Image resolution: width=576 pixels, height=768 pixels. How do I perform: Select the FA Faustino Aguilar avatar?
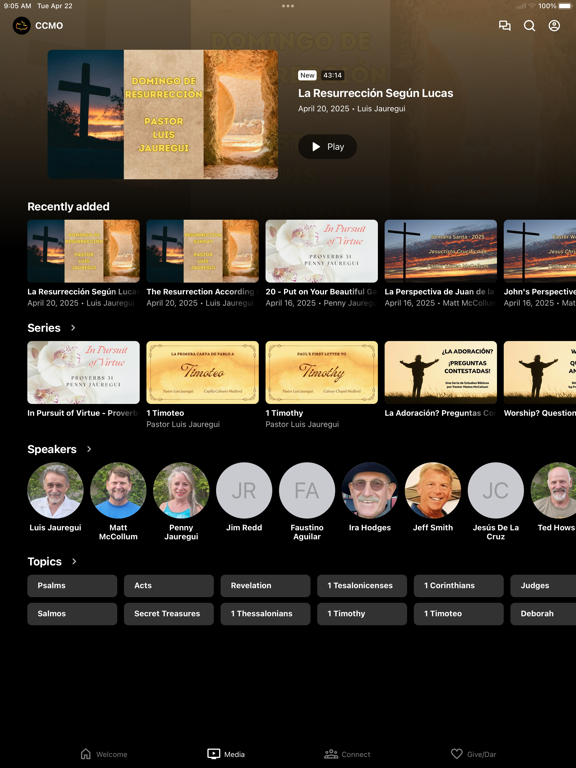(307, 490)
